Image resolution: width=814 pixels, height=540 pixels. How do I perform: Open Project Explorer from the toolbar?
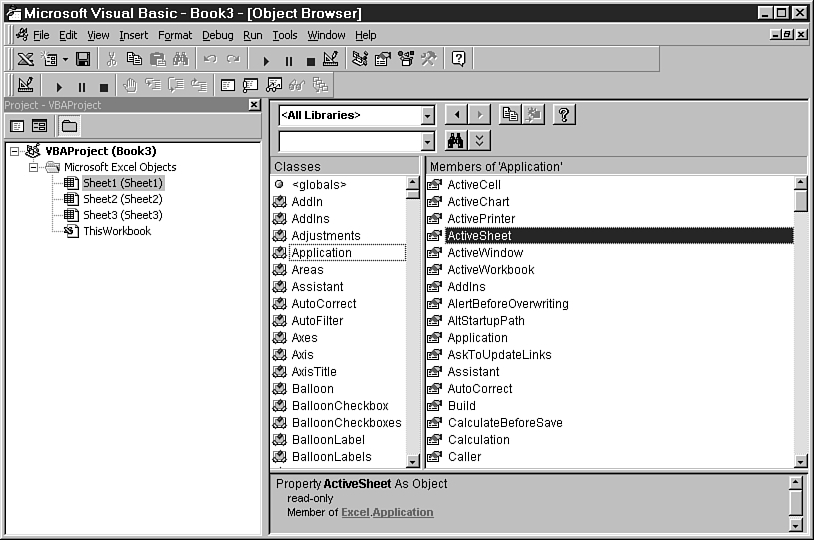coord(359,60)
